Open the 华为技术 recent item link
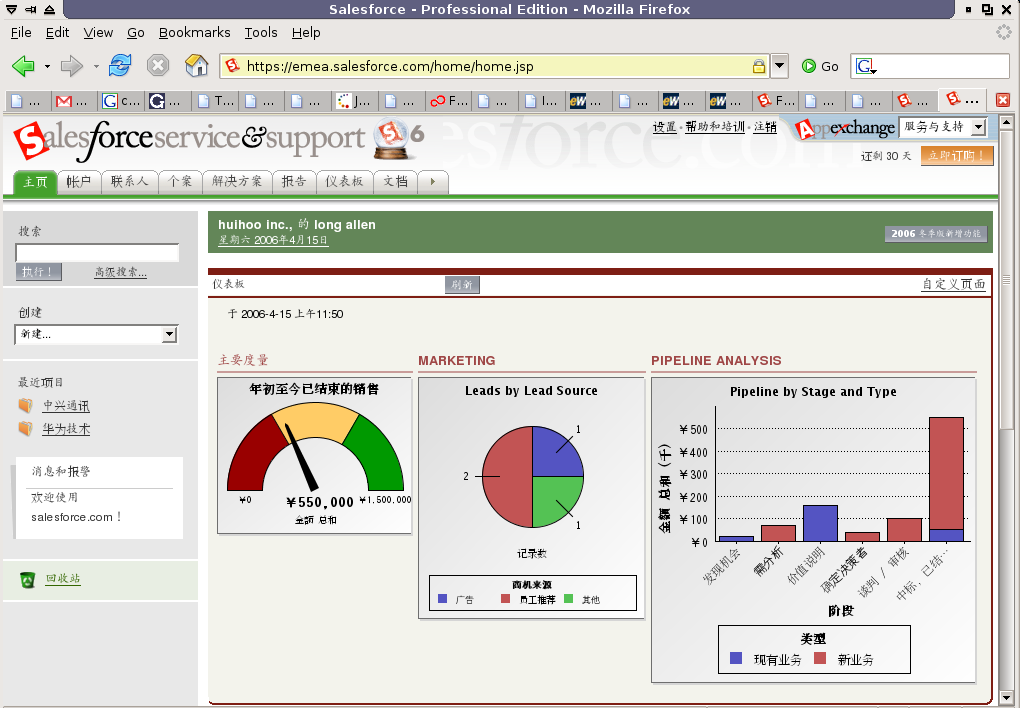The height and width of the screenshot is (708, 1020). click(66, 429)
